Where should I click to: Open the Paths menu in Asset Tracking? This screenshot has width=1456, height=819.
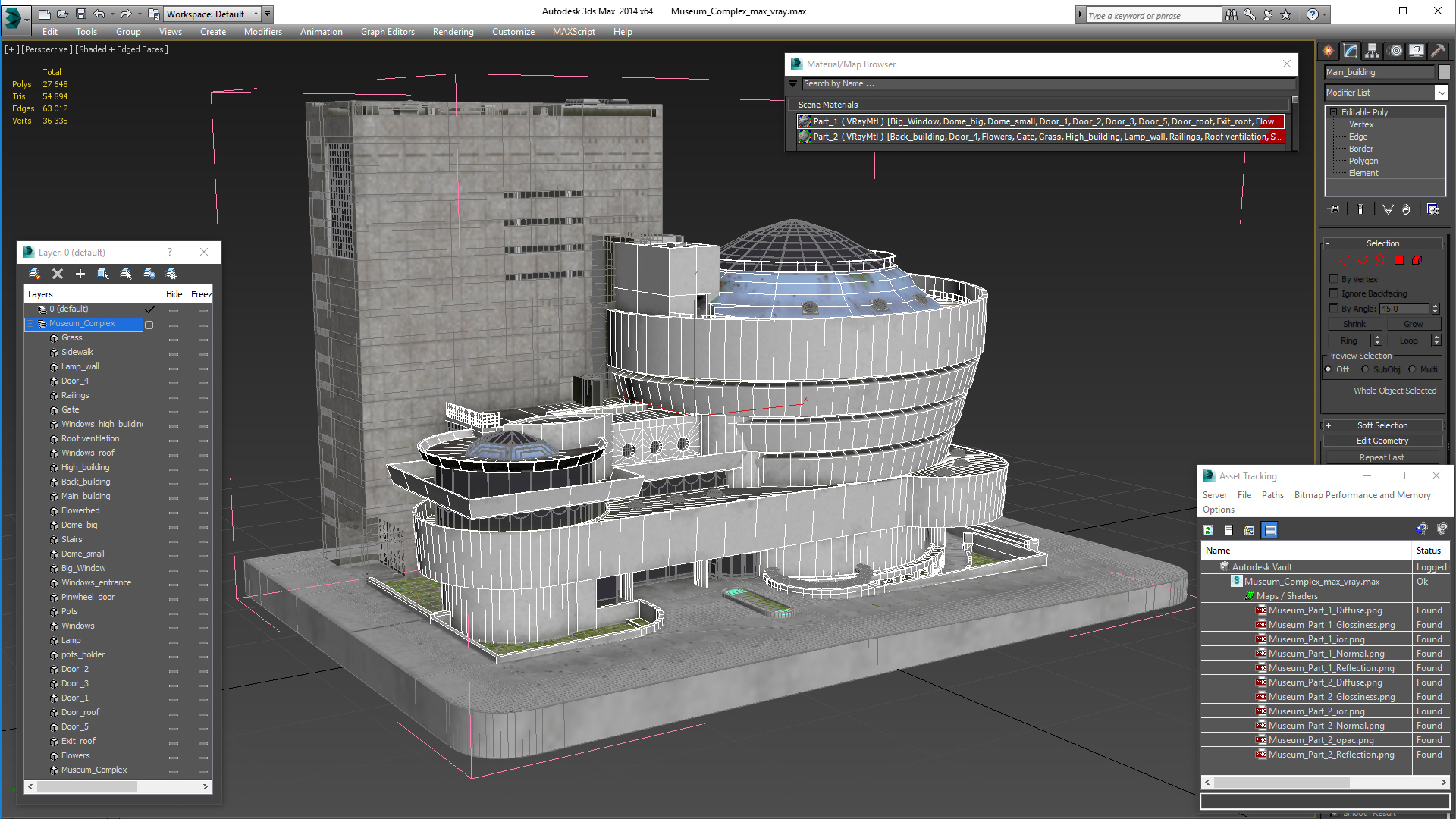(x=1272, y=495)
